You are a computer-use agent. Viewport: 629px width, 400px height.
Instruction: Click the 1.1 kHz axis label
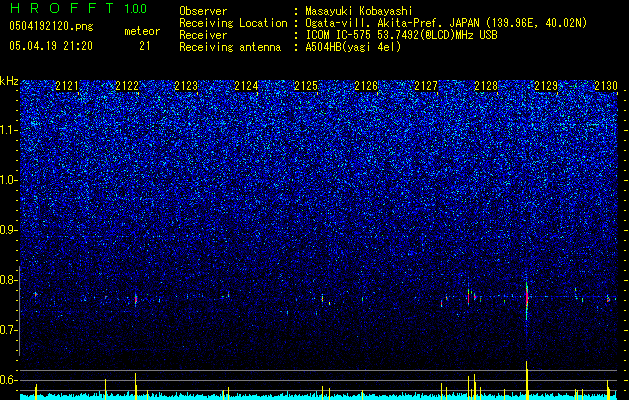pos(8,130)
